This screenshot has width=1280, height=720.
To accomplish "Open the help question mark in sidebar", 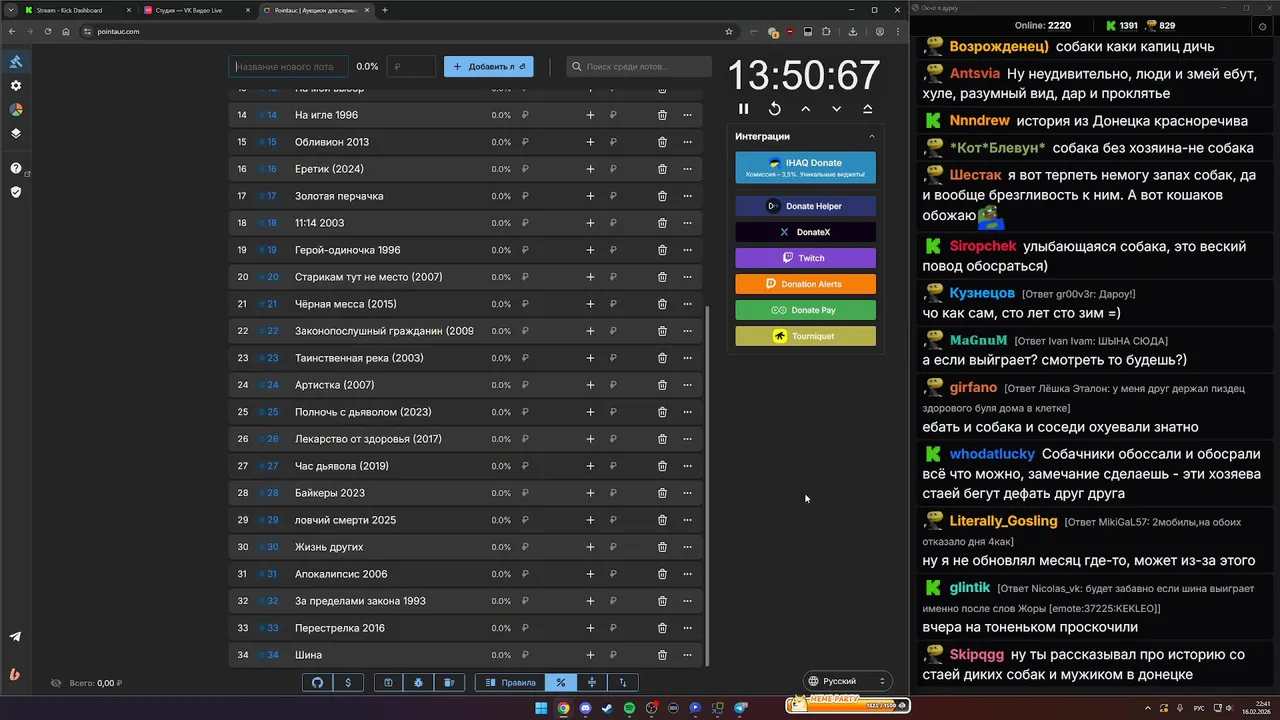I will point(16,168).
